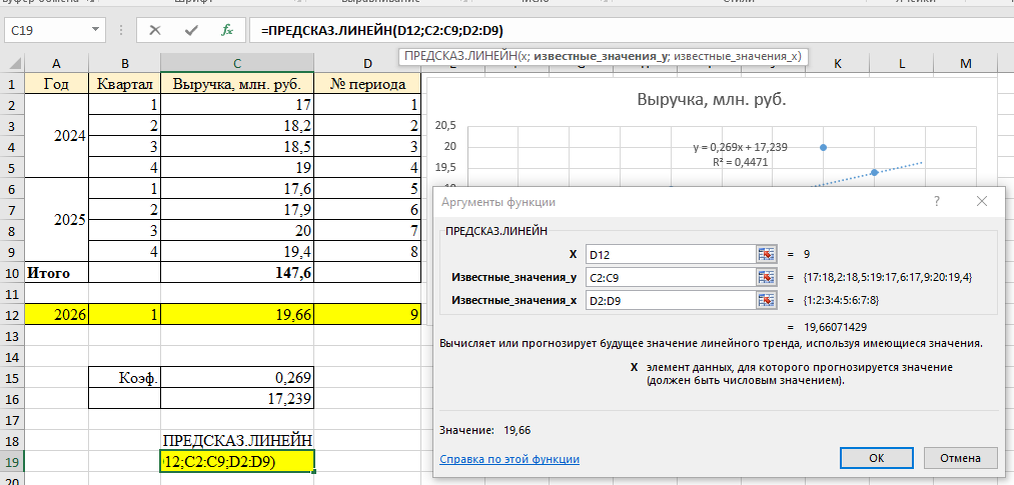Cancel formula entry with the X icon

(x=155, y=30)
